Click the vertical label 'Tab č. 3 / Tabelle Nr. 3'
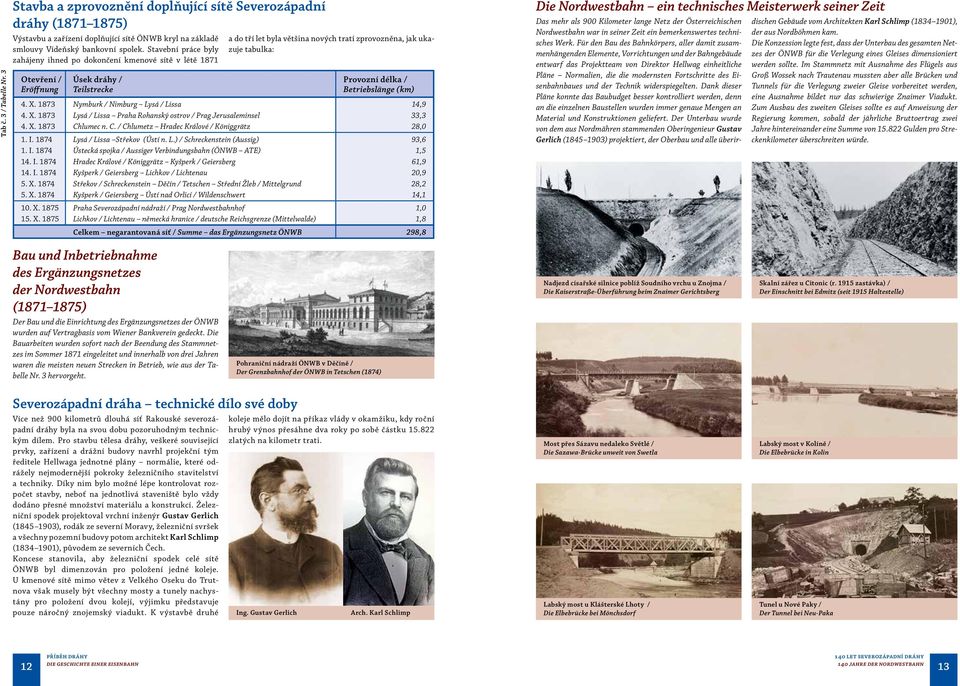 (x=4, y=103)
